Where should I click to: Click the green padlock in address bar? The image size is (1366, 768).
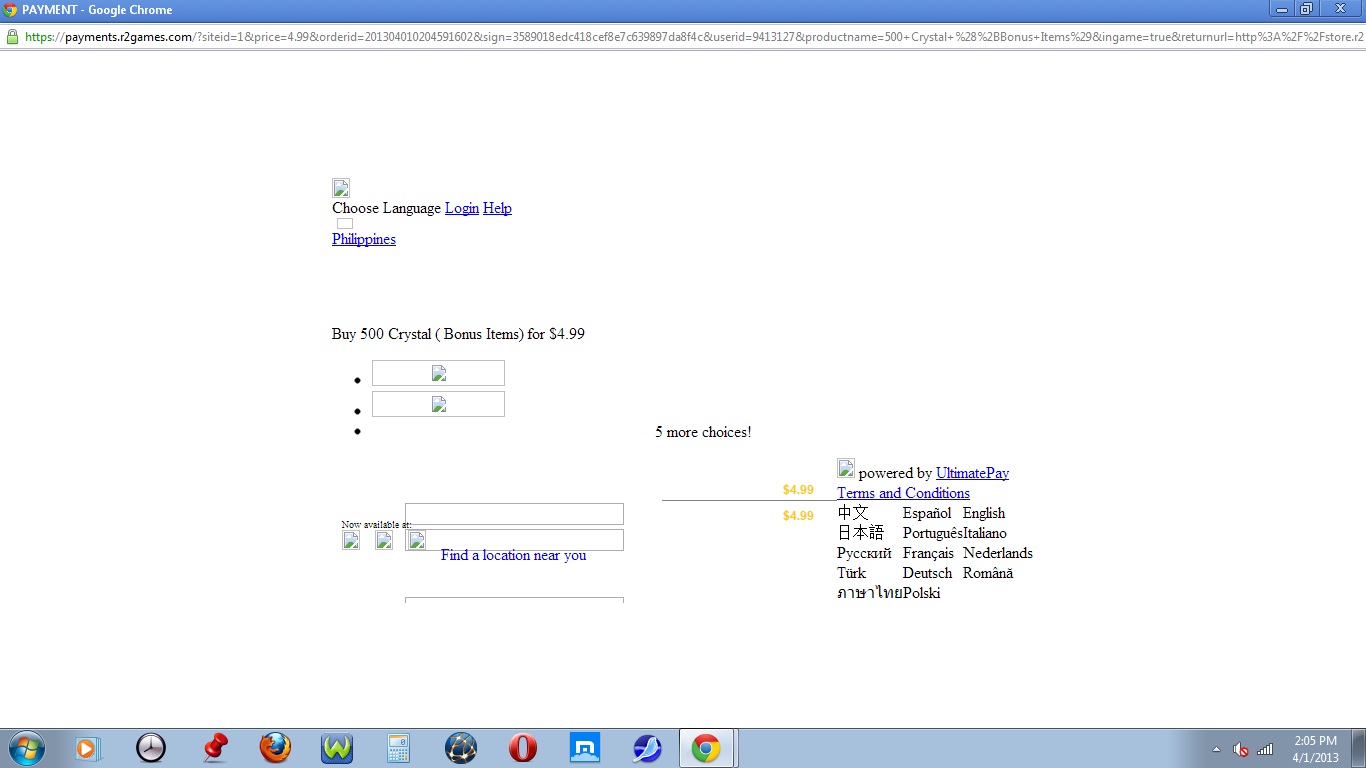tap(12, 37)
